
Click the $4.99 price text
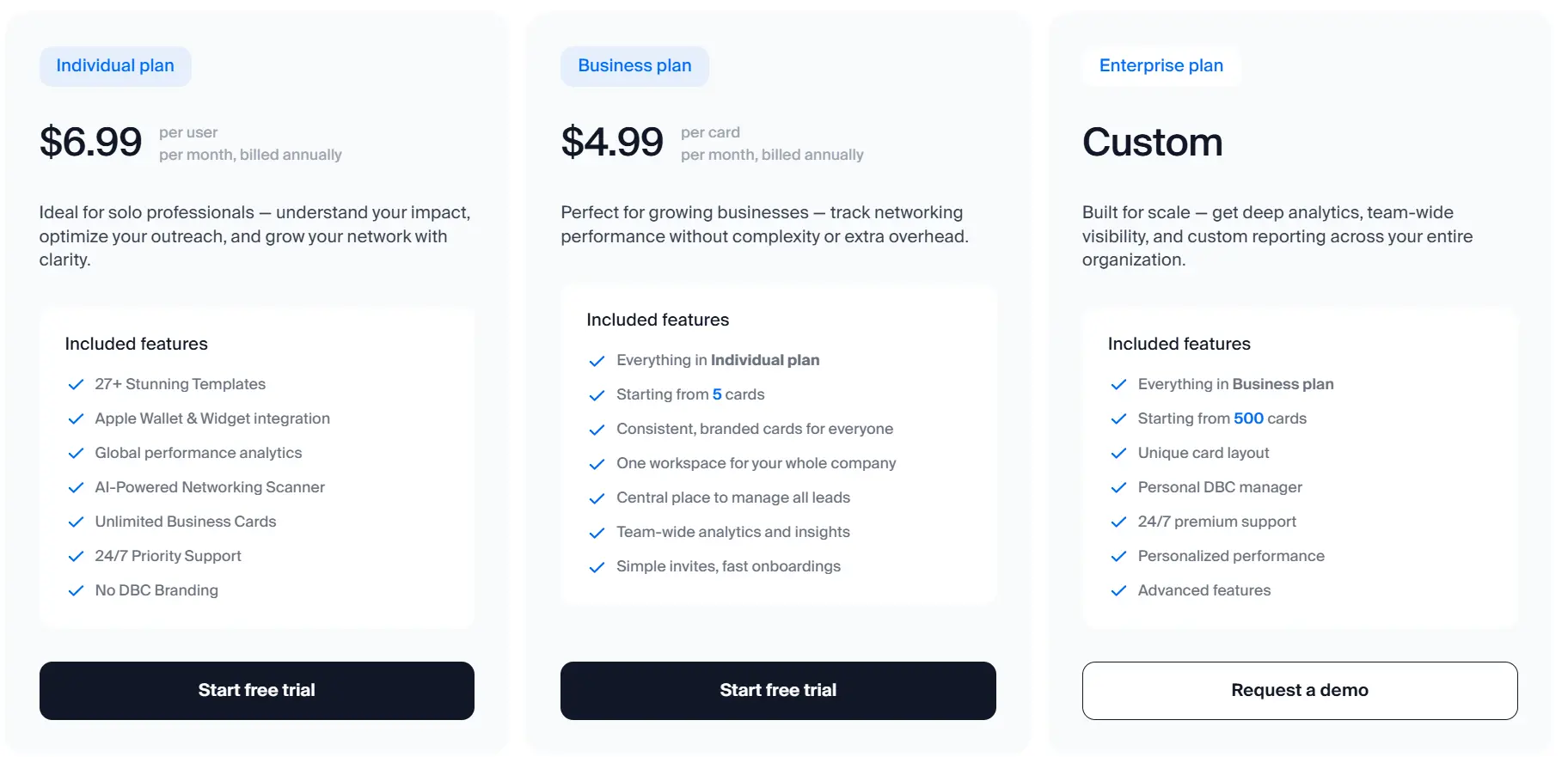click(612, 142)
